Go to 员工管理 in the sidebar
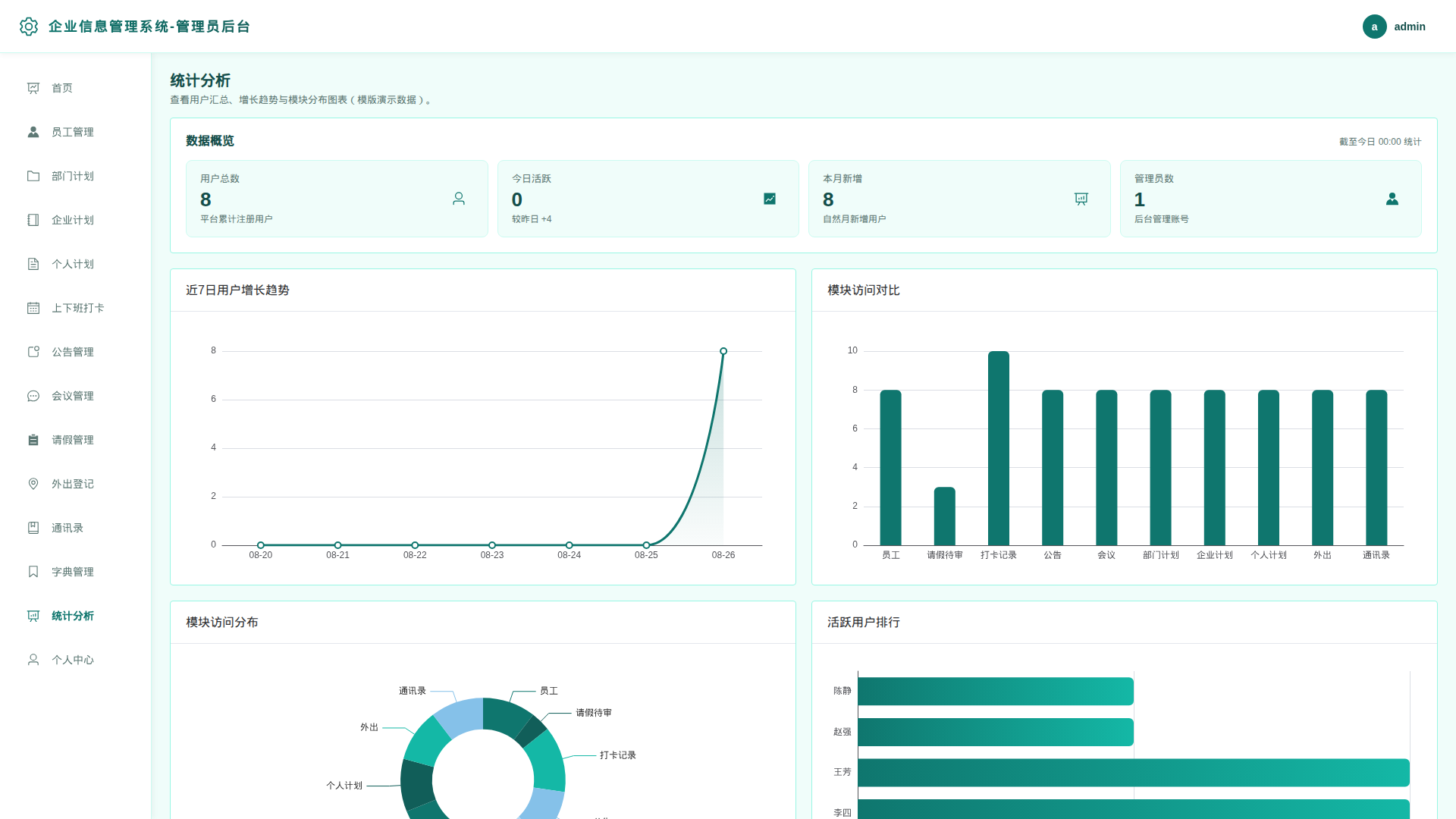 click(76, 132)
